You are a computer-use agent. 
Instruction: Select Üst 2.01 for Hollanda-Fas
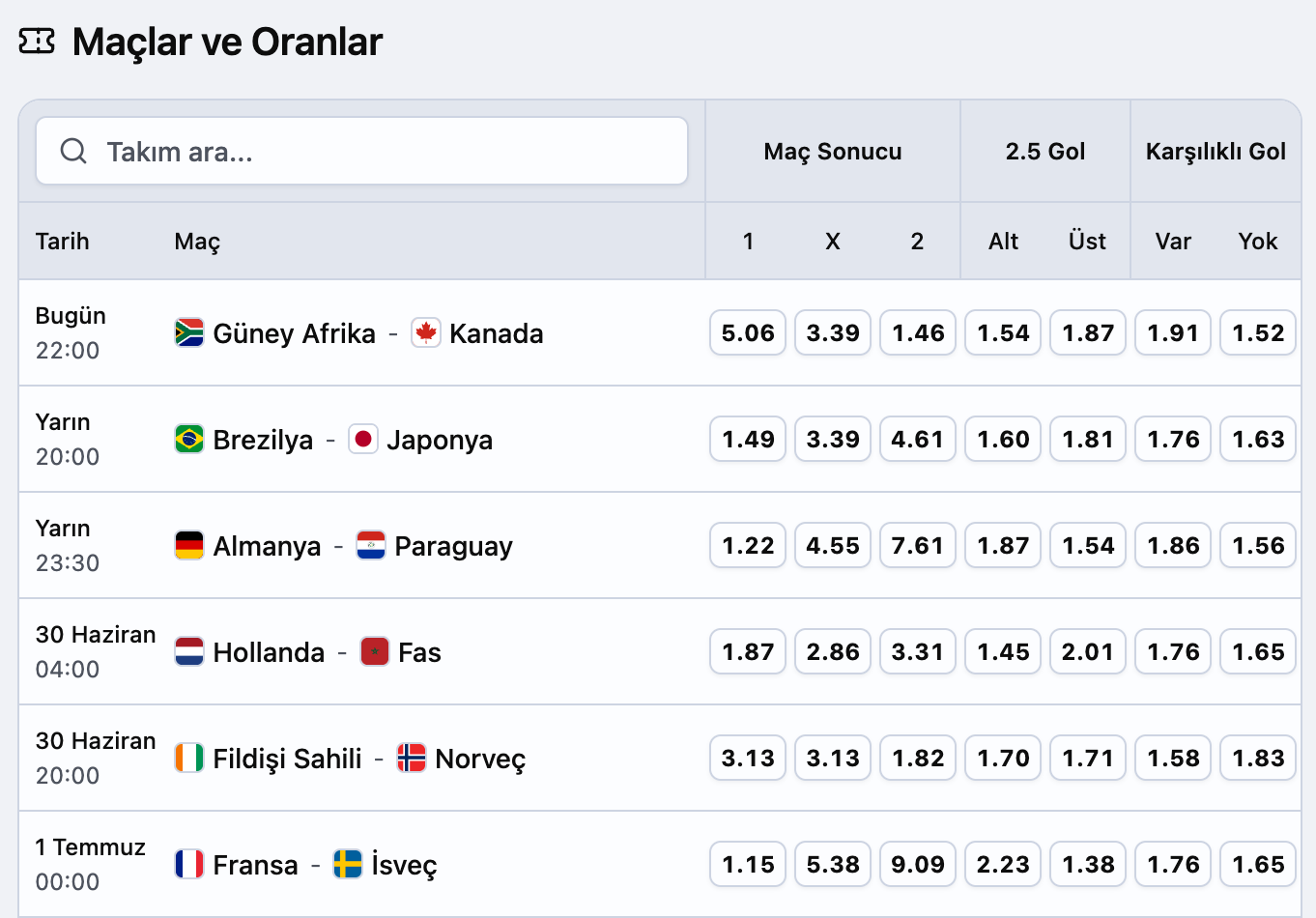pos(1088,651)
